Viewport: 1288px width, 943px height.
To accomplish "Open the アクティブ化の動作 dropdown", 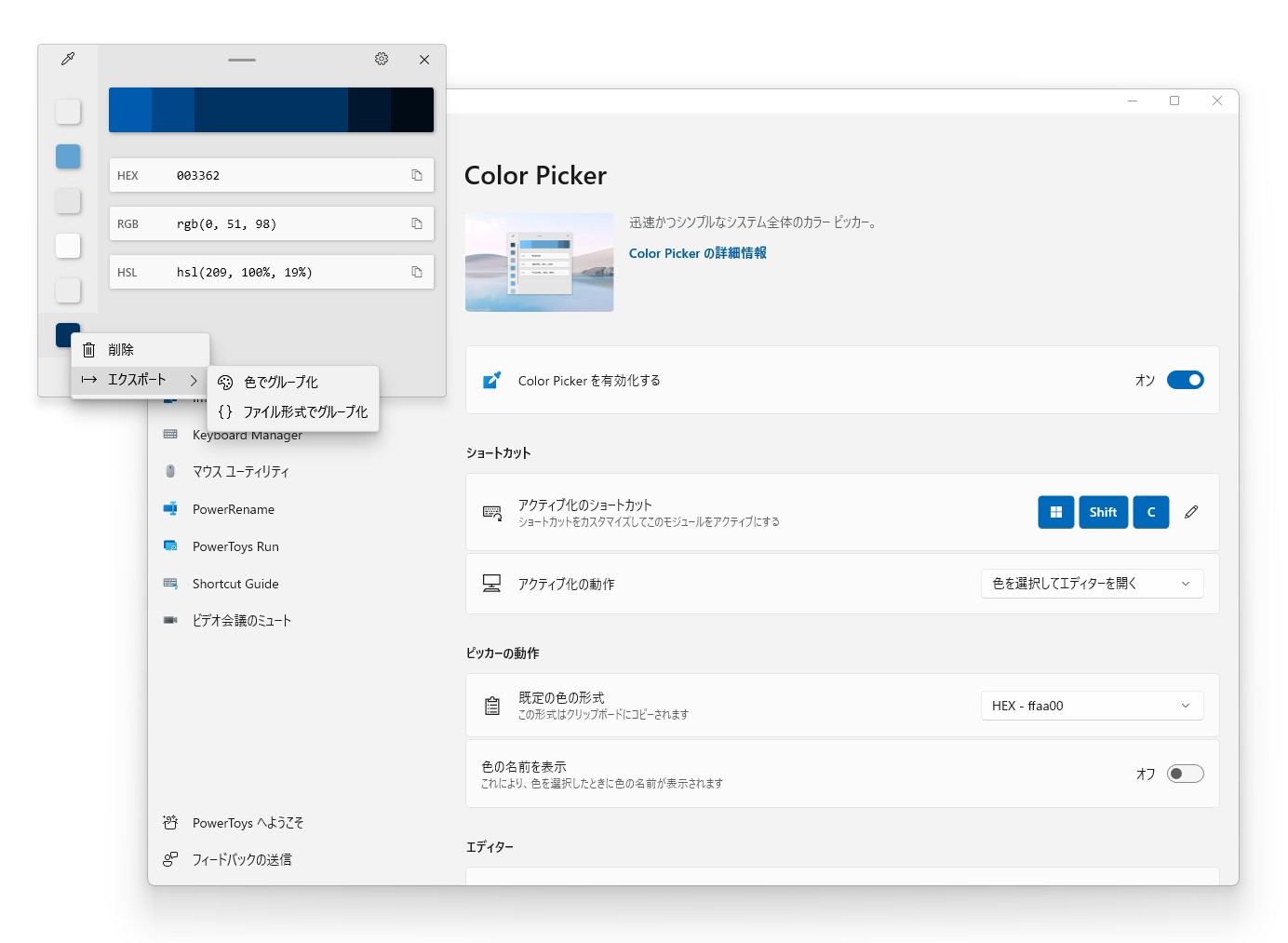I will (1092, 584).
